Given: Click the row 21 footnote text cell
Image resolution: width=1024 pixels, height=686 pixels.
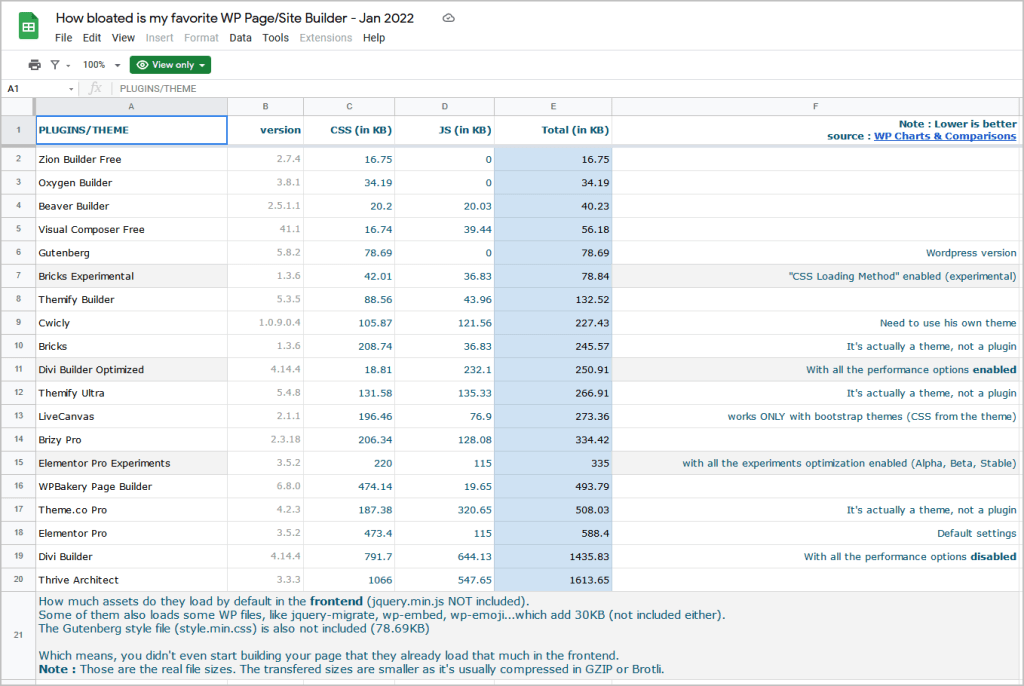Looking at the screenshot, I should pyautogui.click(x=527, y=635).
